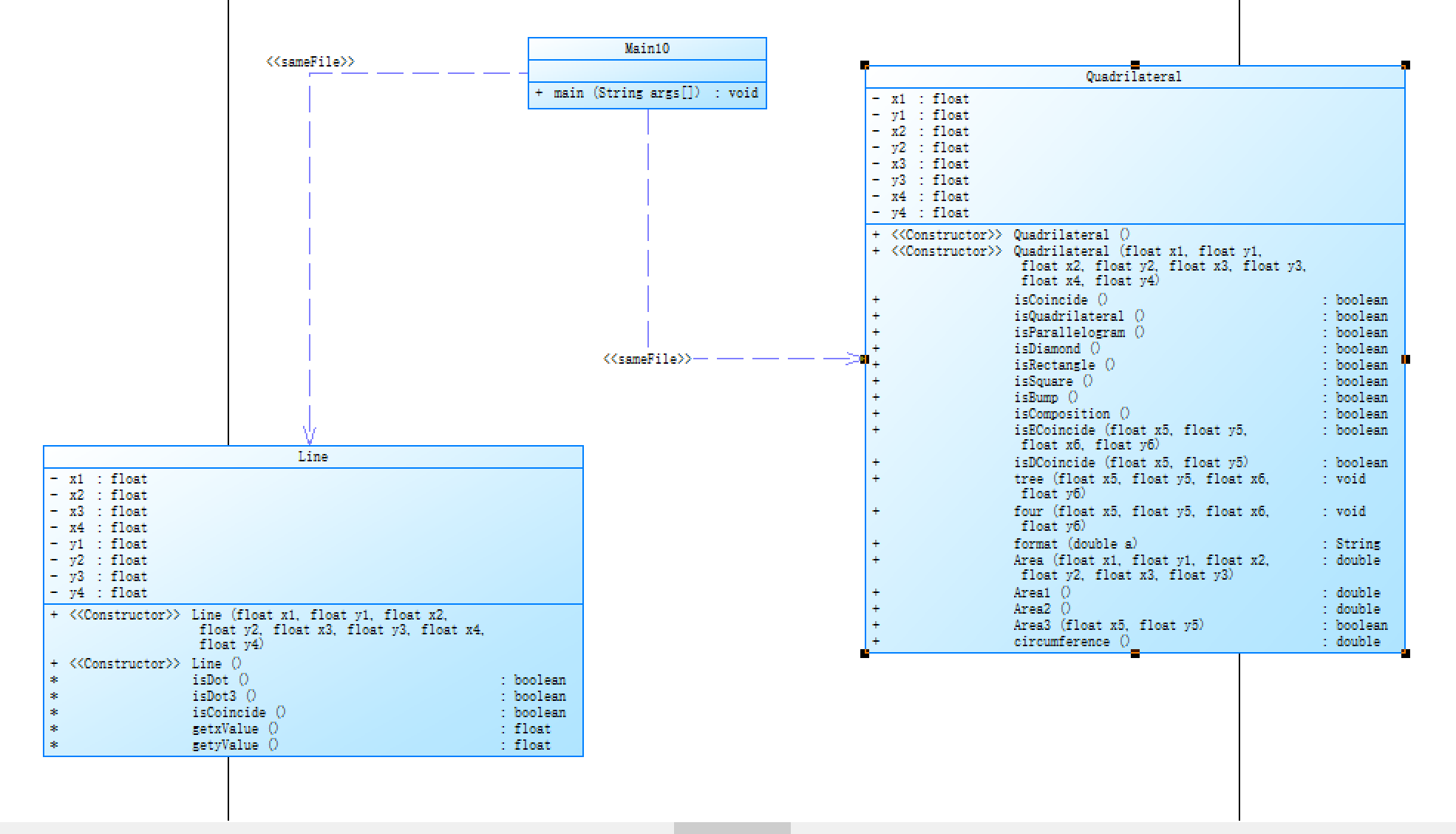Select the Main10 class title
The image size is (1456, 834).
click(647, 49)
